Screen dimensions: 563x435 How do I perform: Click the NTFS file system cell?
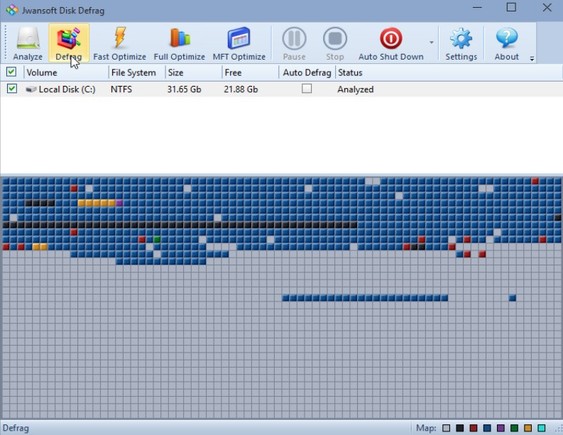coord(121,89)
